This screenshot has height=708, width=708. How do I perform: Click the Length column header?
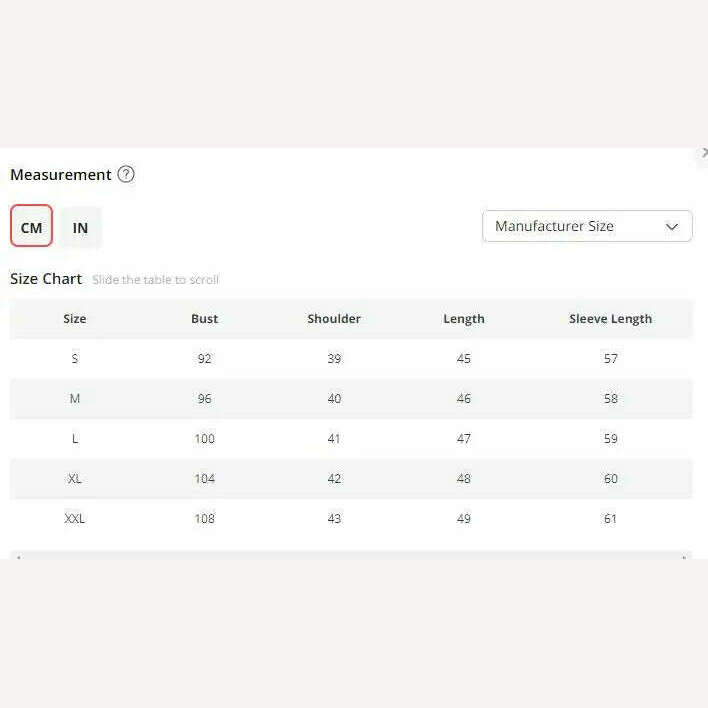point(464,319)
